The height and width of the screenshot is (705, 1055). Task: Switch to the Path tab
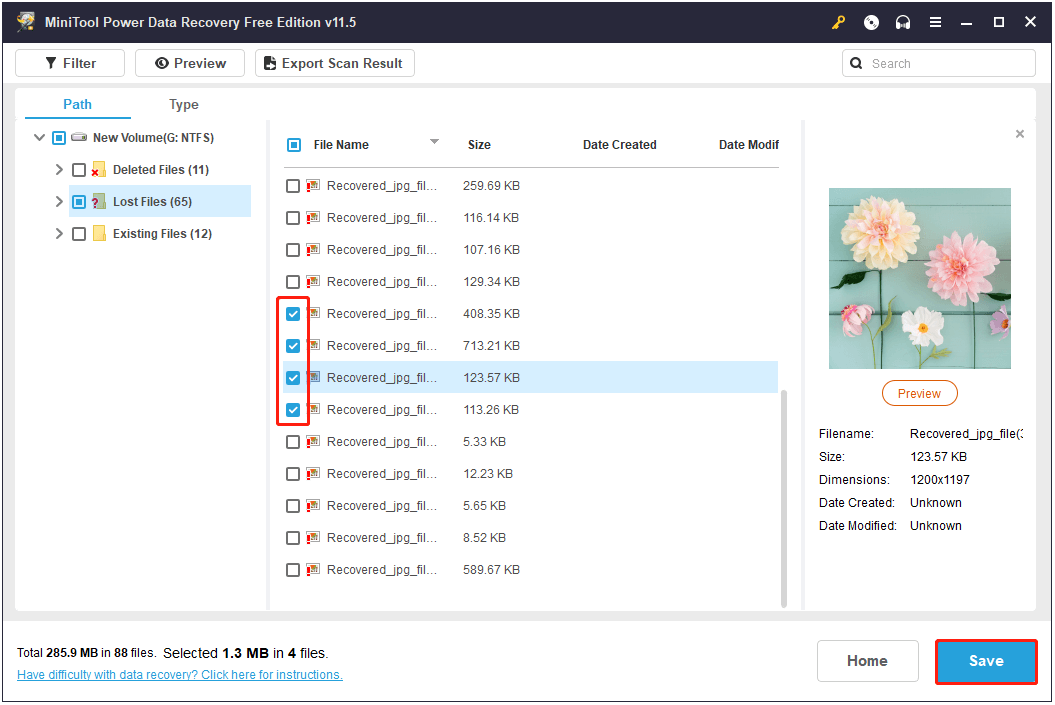(x=77, y=104)
